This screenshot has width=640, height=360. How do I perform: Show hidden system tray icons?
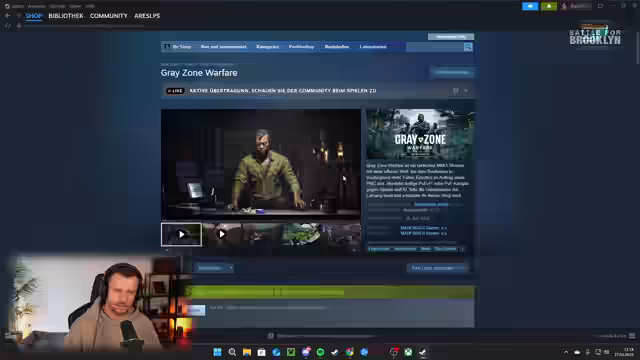click(566, 352)
